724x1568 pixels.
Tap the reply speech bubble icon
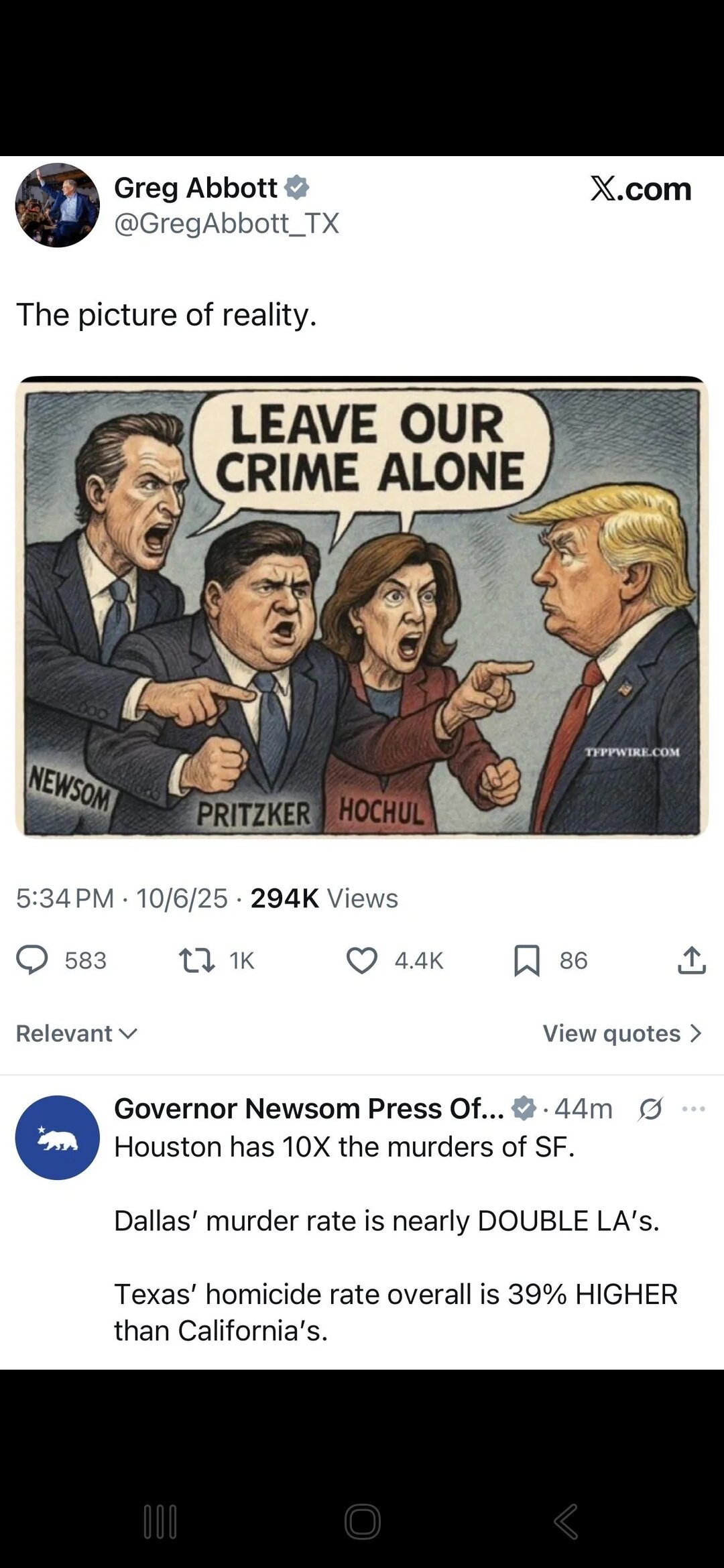point(32,960)
